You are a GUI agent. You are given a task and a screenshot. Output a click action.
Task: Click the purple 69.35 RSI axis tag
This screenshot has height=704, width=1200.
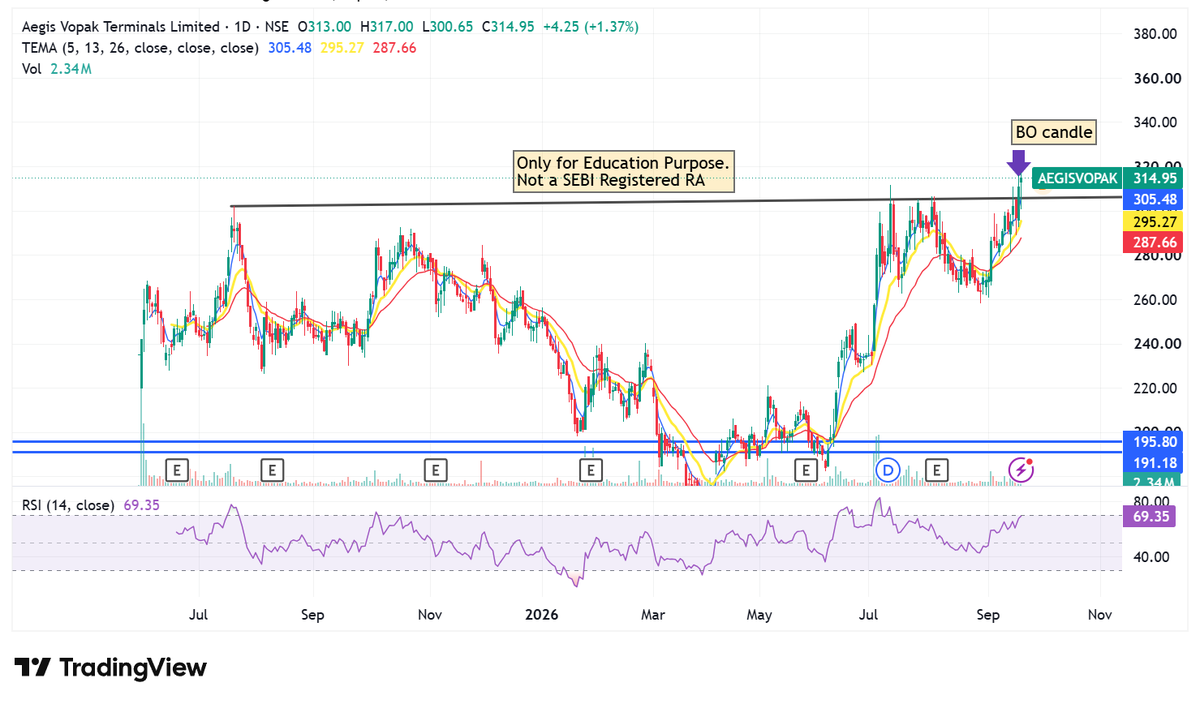tap(1147, 517)
